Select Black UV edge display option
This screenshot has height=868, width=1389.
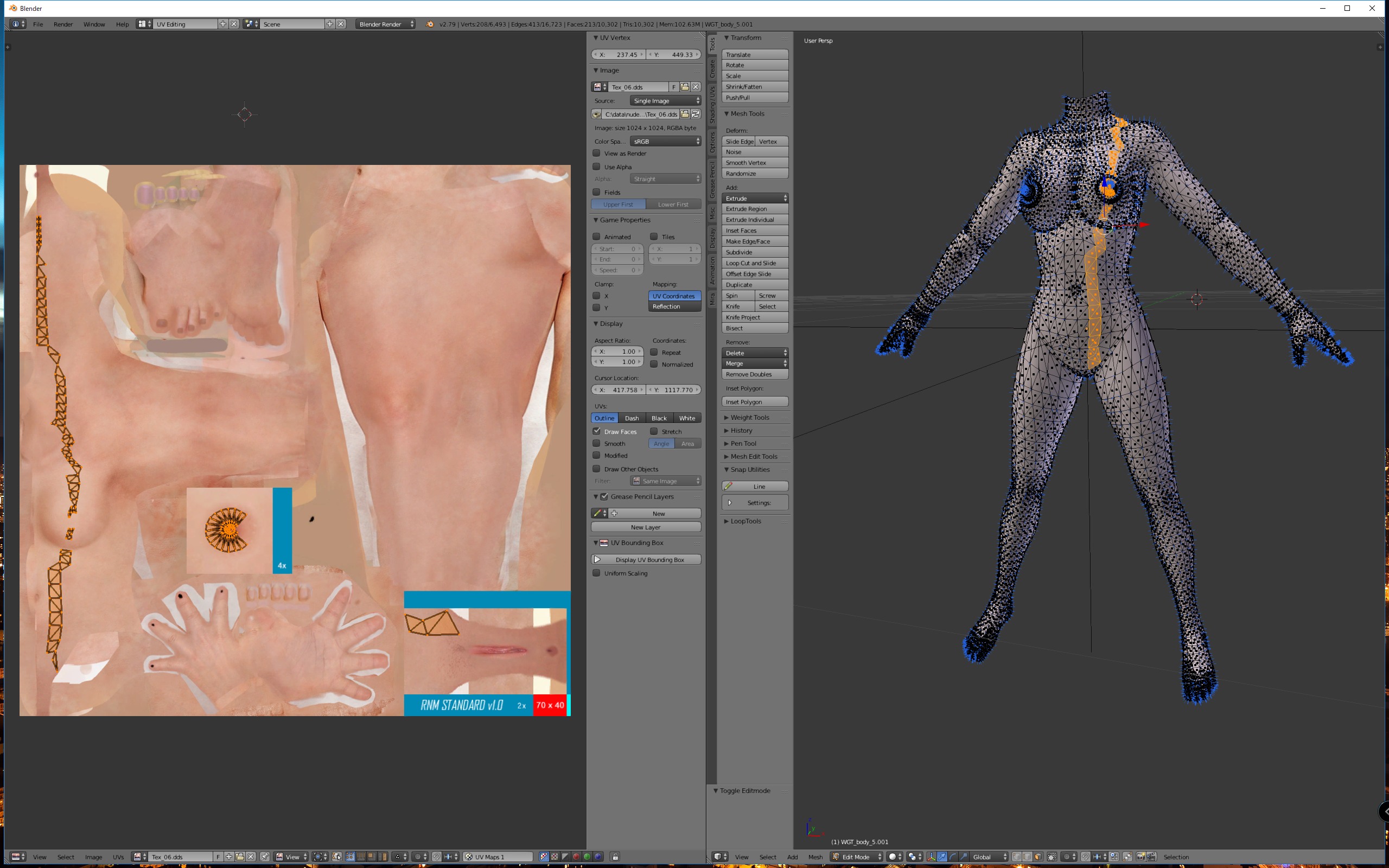coord(659,418)
